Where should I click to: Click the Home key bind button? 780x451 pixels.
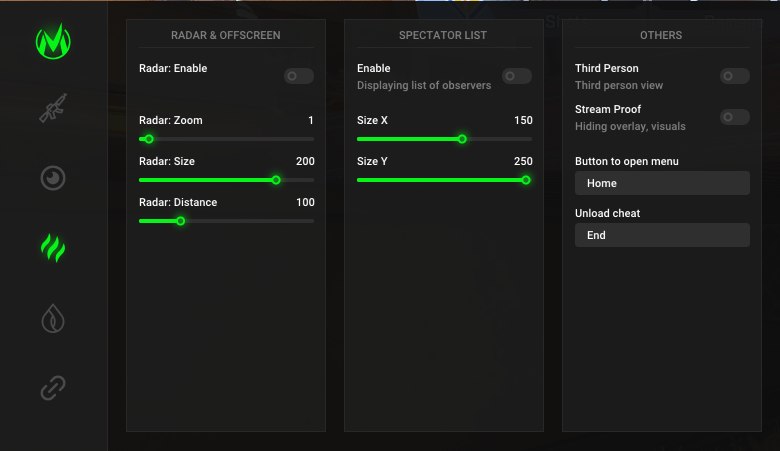point(661,183)
